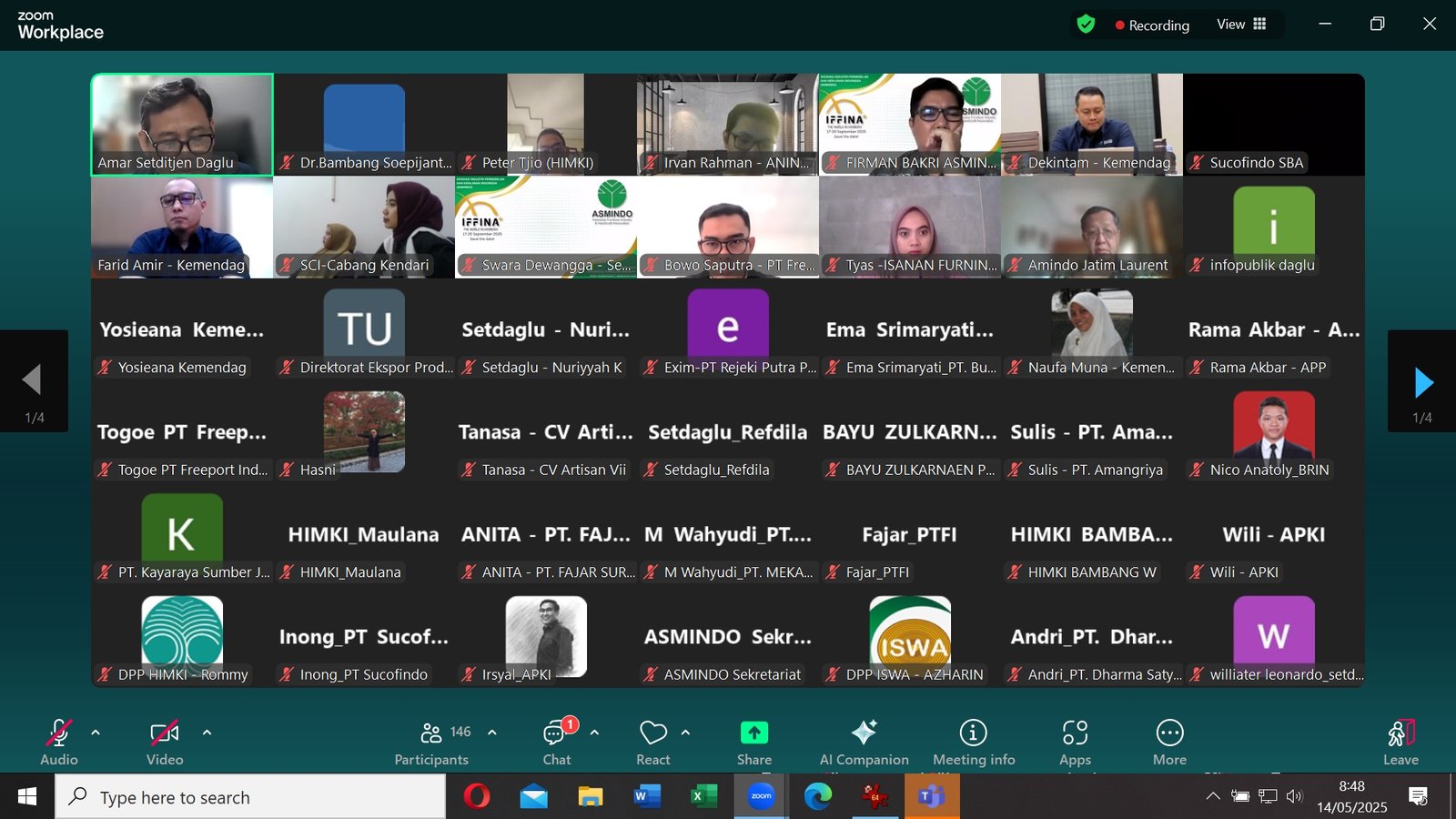Image resolution: width=1456 pixels, height=819 pixels.
Task: Open the notification center icon
Action: (1418, 796)
